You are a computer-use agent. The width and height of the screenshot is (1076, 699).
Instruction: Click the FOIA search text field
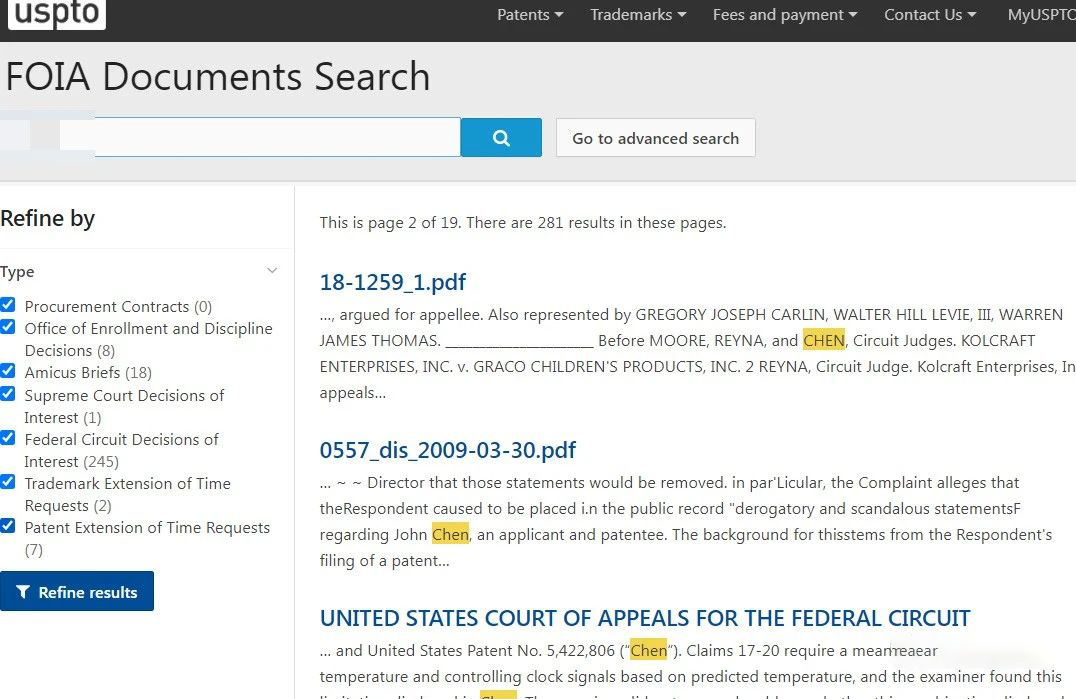[260, 137]
